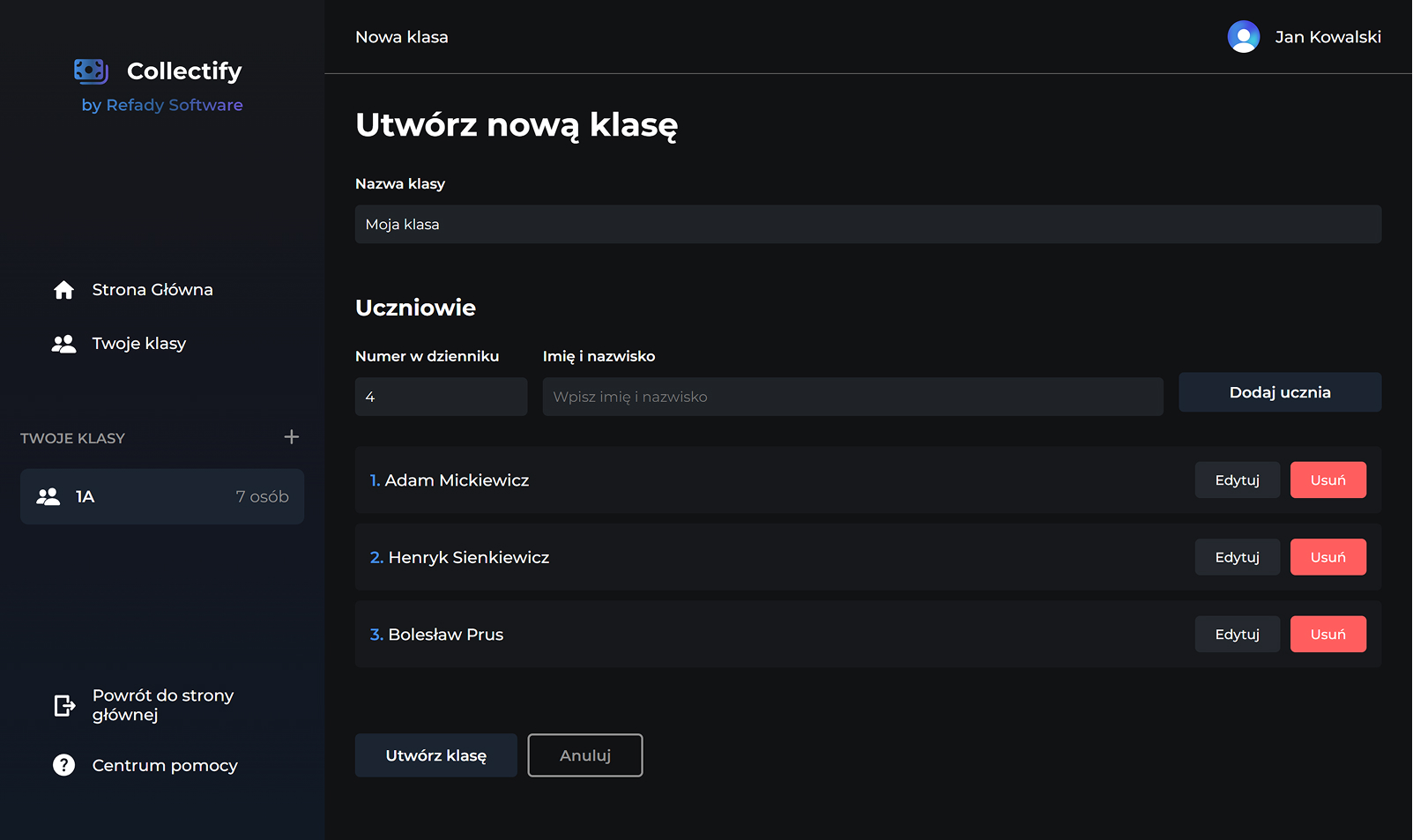The width and height of the screenshot is (1413, 840).
Task: Open Twoje klasy menu item
Action: 139,344
